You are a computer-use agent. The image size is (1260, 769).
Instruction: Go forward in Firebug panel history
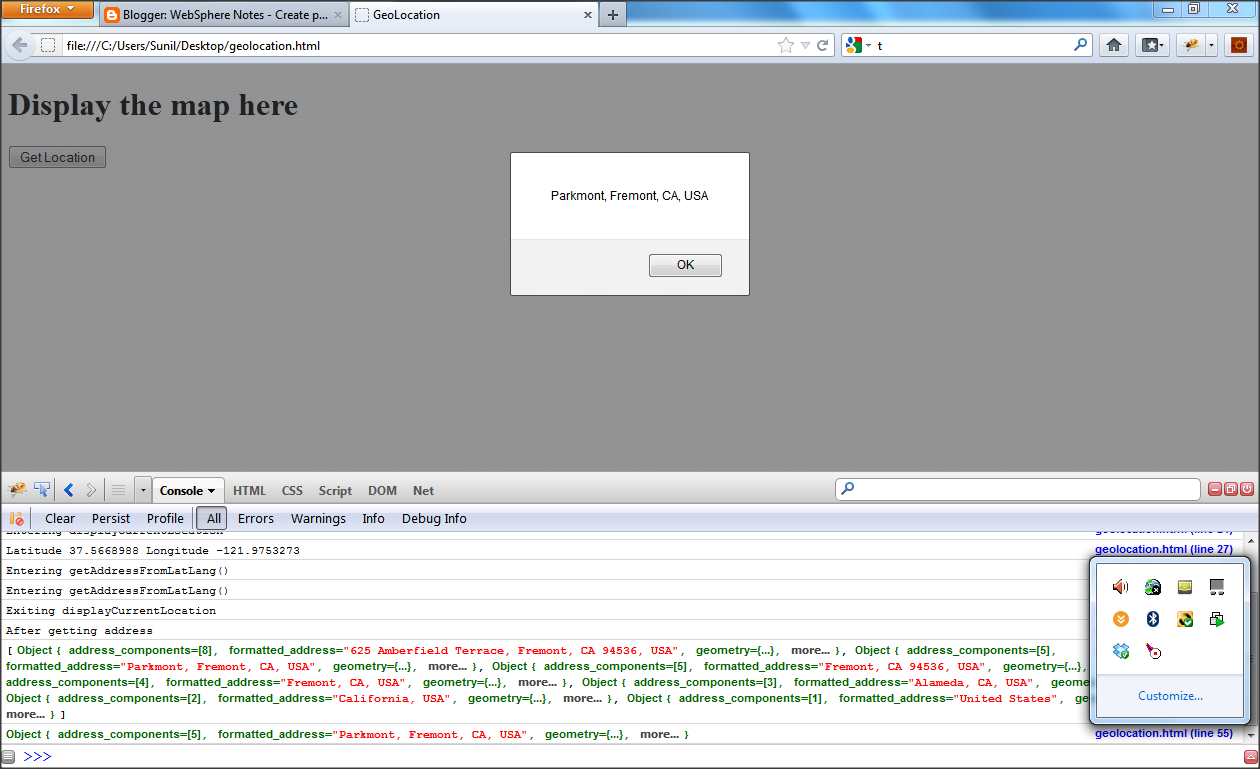pos(91,490)
